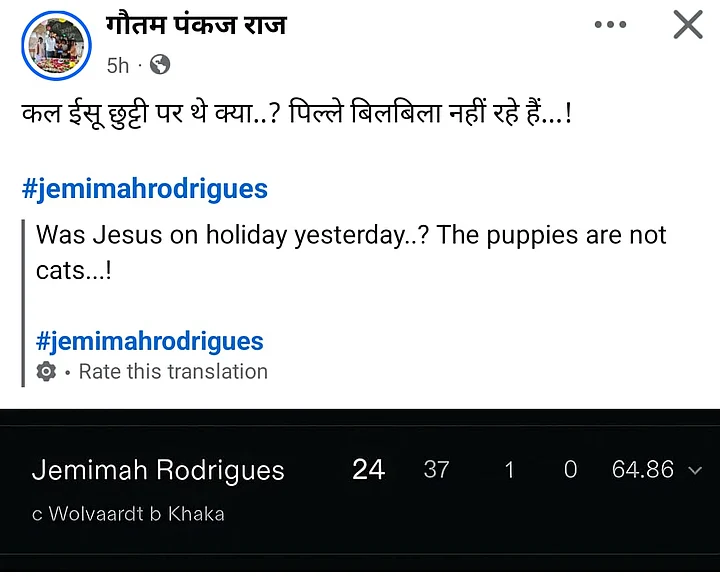
Task: Click the strike rate 64.86
Action: tap(642, 470)
